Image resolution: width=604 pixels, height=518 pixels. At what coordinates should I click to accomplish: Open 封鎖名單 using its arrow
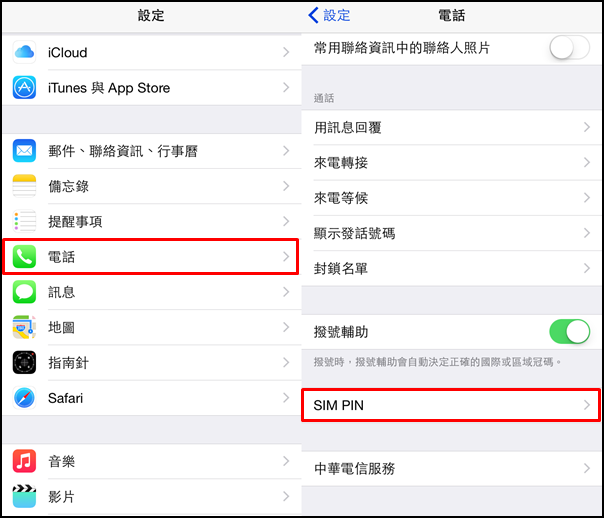pos(587,268)
